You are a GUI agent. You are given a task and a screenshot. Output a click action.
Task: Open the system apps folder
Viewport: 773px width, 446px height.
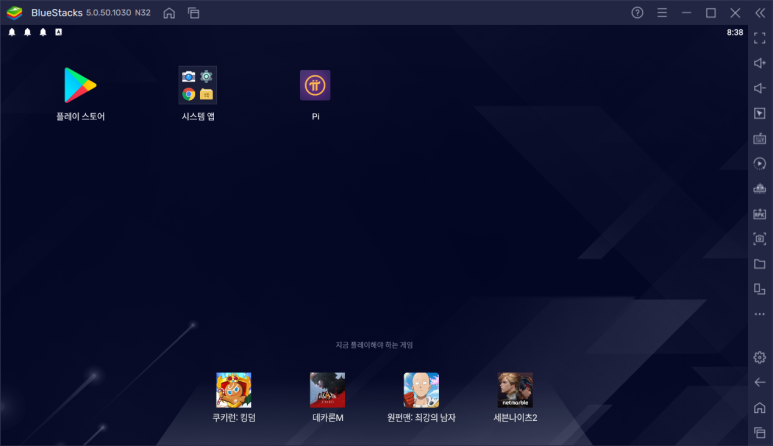197,85
